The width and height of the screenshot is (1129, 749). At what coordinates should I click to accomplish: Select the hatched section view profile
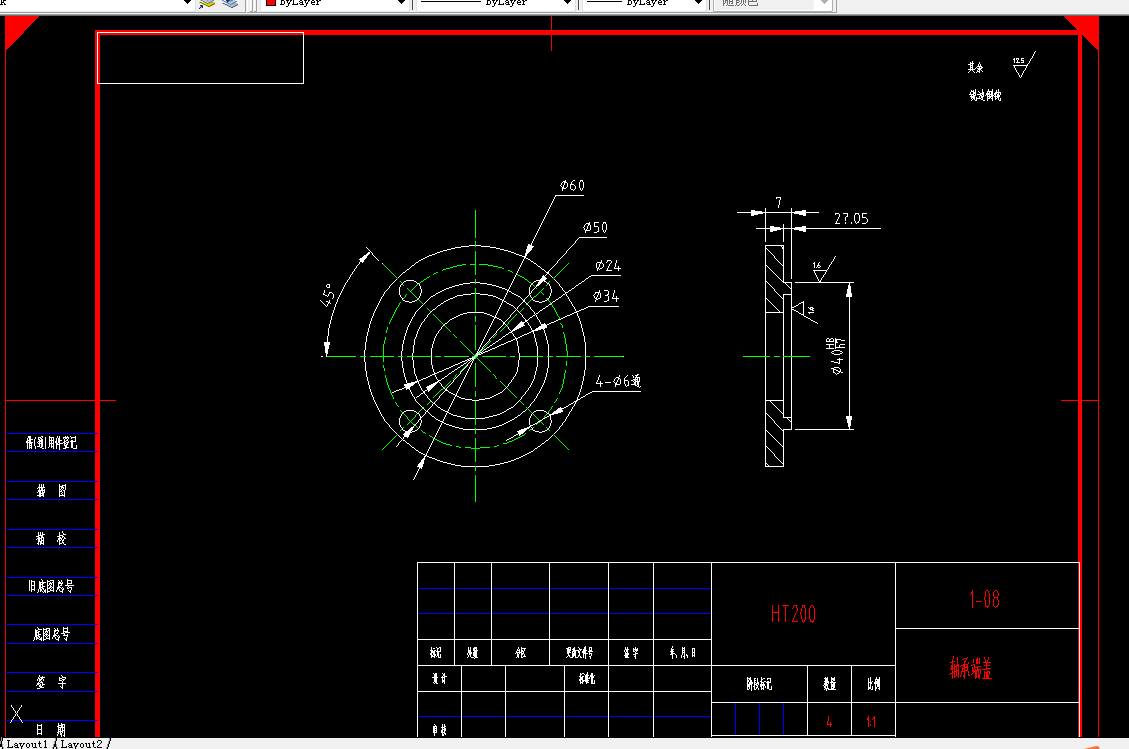click(x=778, y=356)
